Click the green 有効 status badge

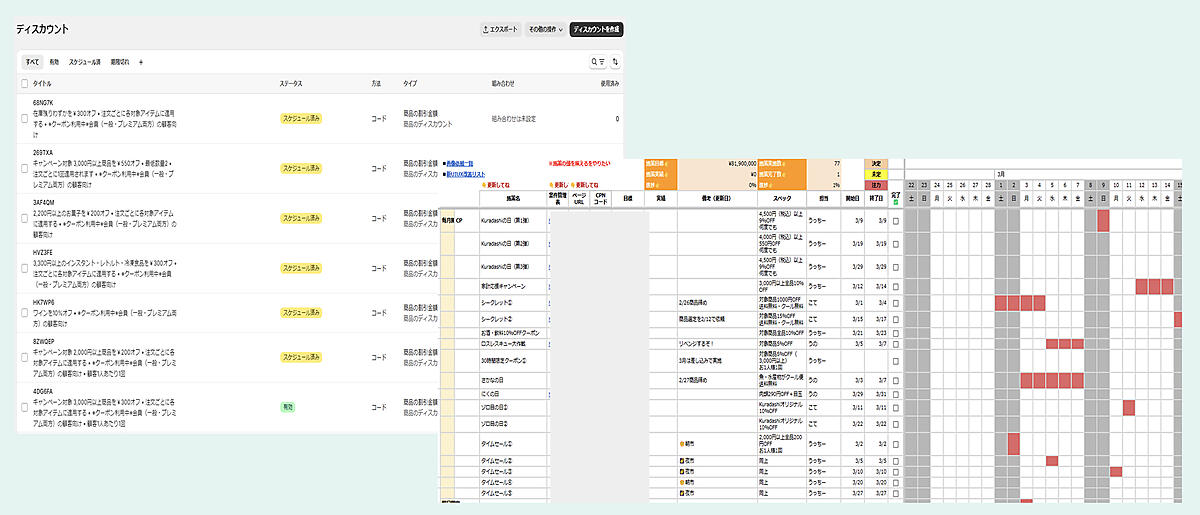[286, 407]
